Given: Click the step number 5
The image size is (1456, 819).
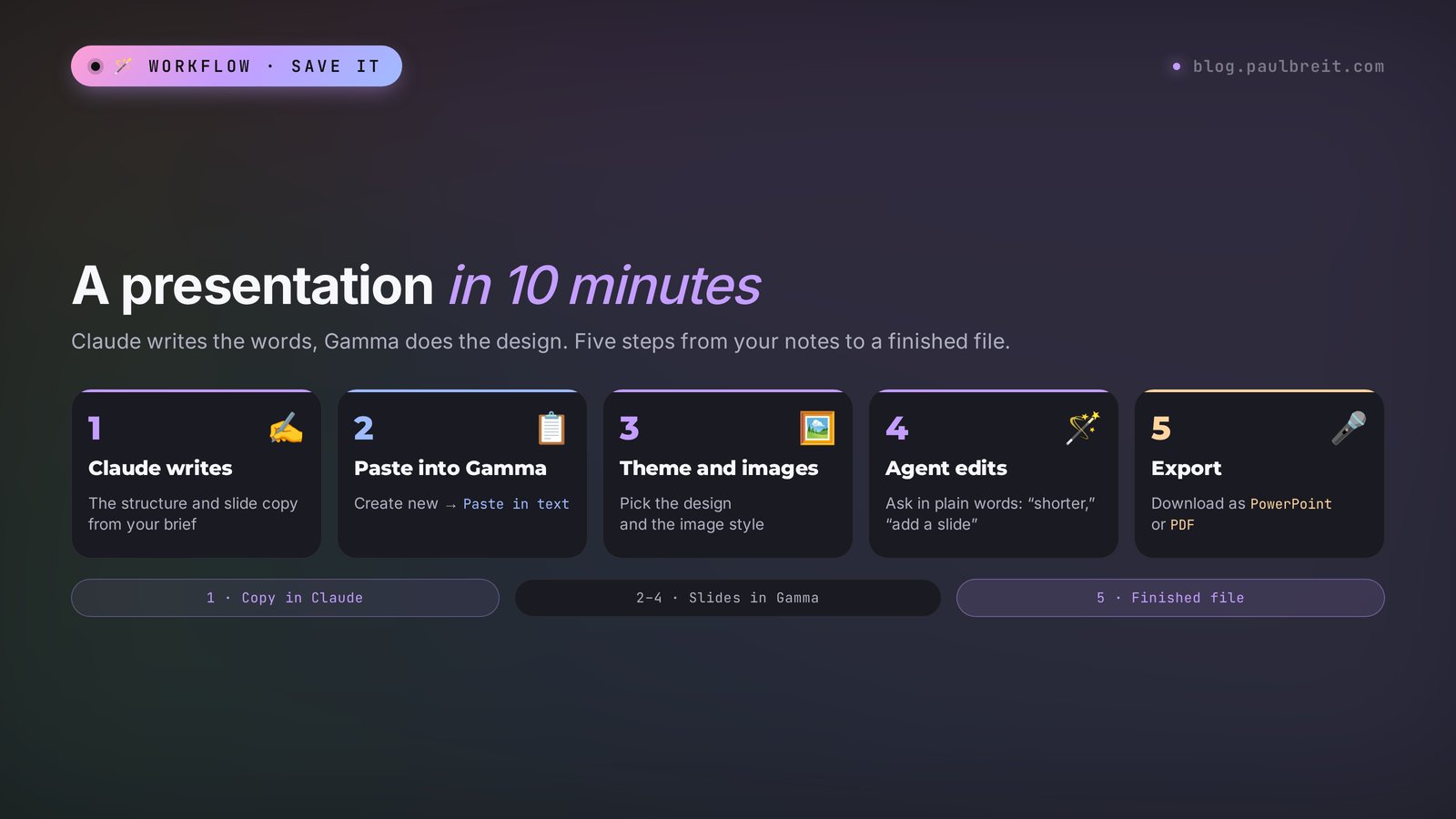Looking at the screenshot, I should 1161,428.
